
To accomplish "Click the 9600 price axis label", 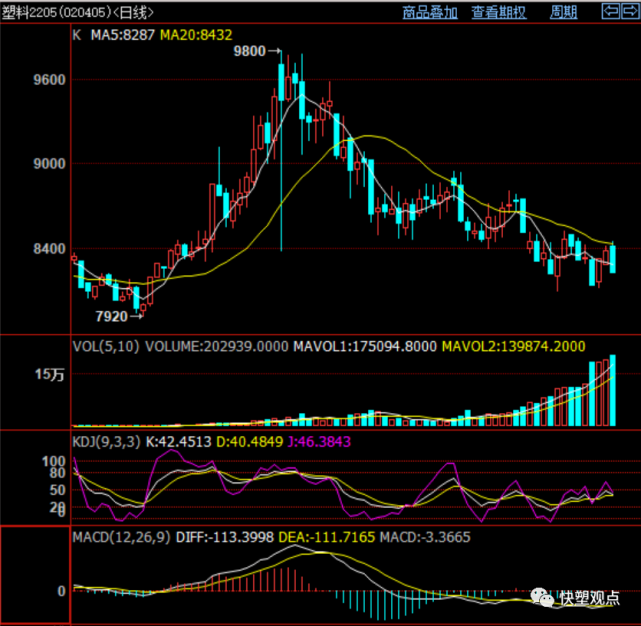I will click(49, 79).
